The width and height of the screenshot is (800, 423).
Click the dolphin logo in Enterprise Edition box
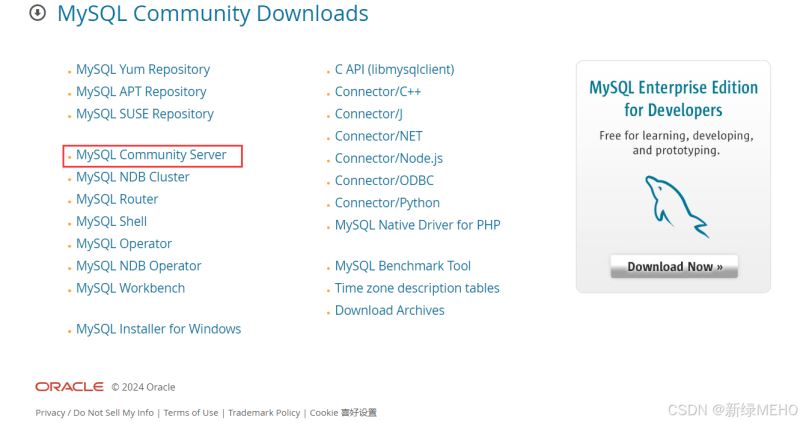[x=677, y=207]
